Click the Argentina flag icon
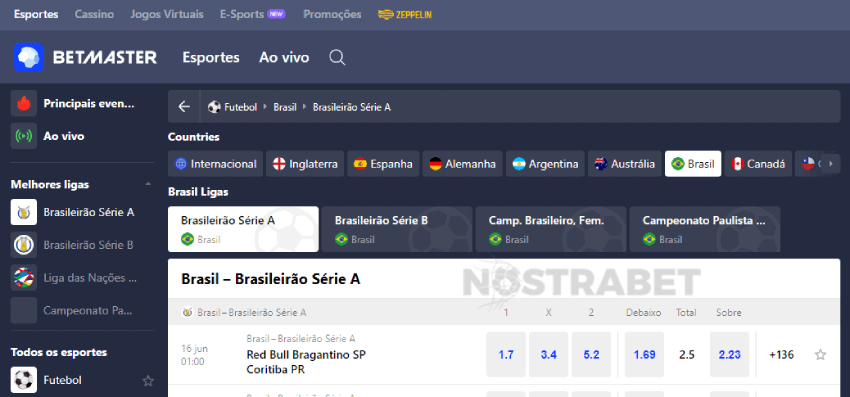 pyautogui.click(x=519, y=164)
